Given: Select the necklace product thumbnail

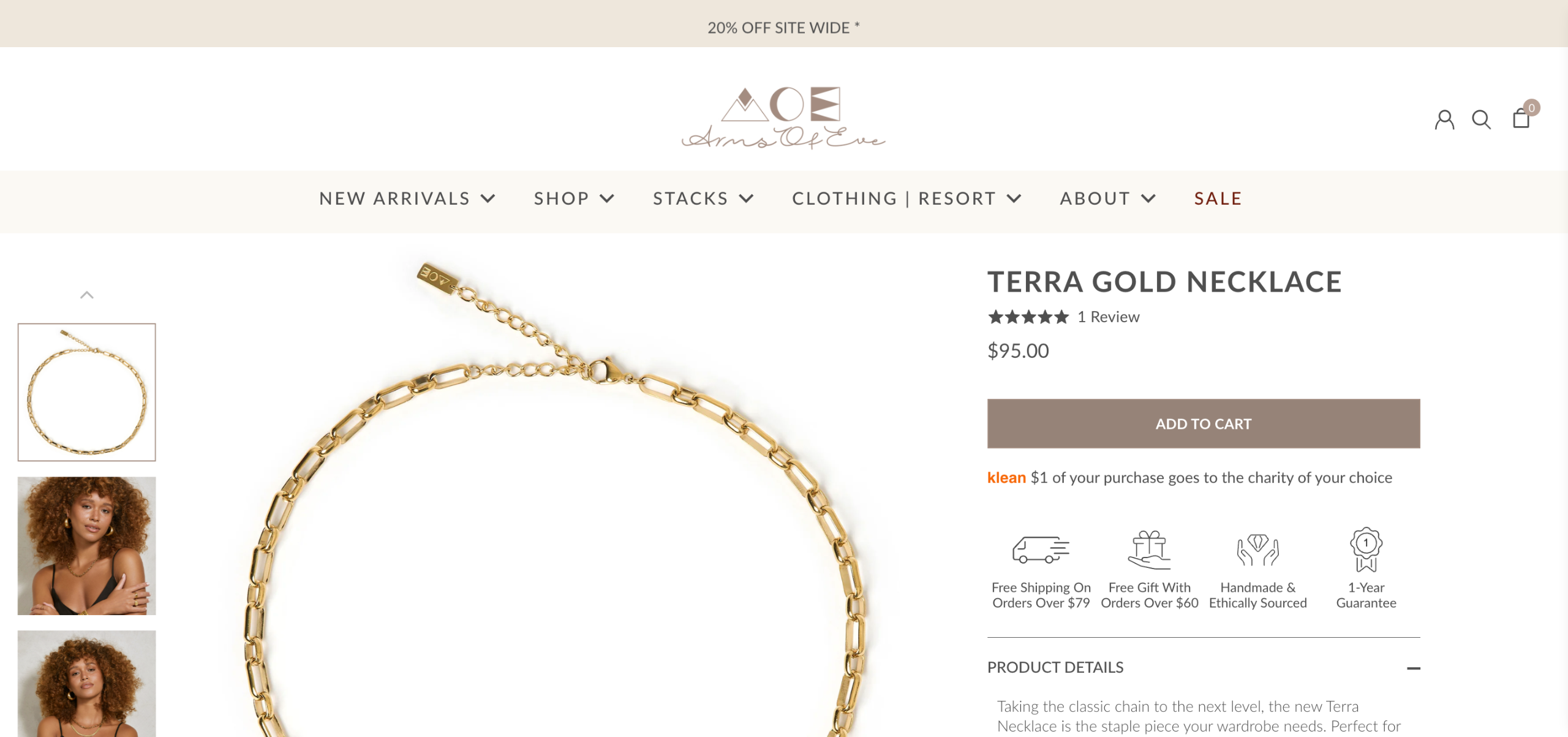Looking at the screenshot, I should (x=87, y=392).
